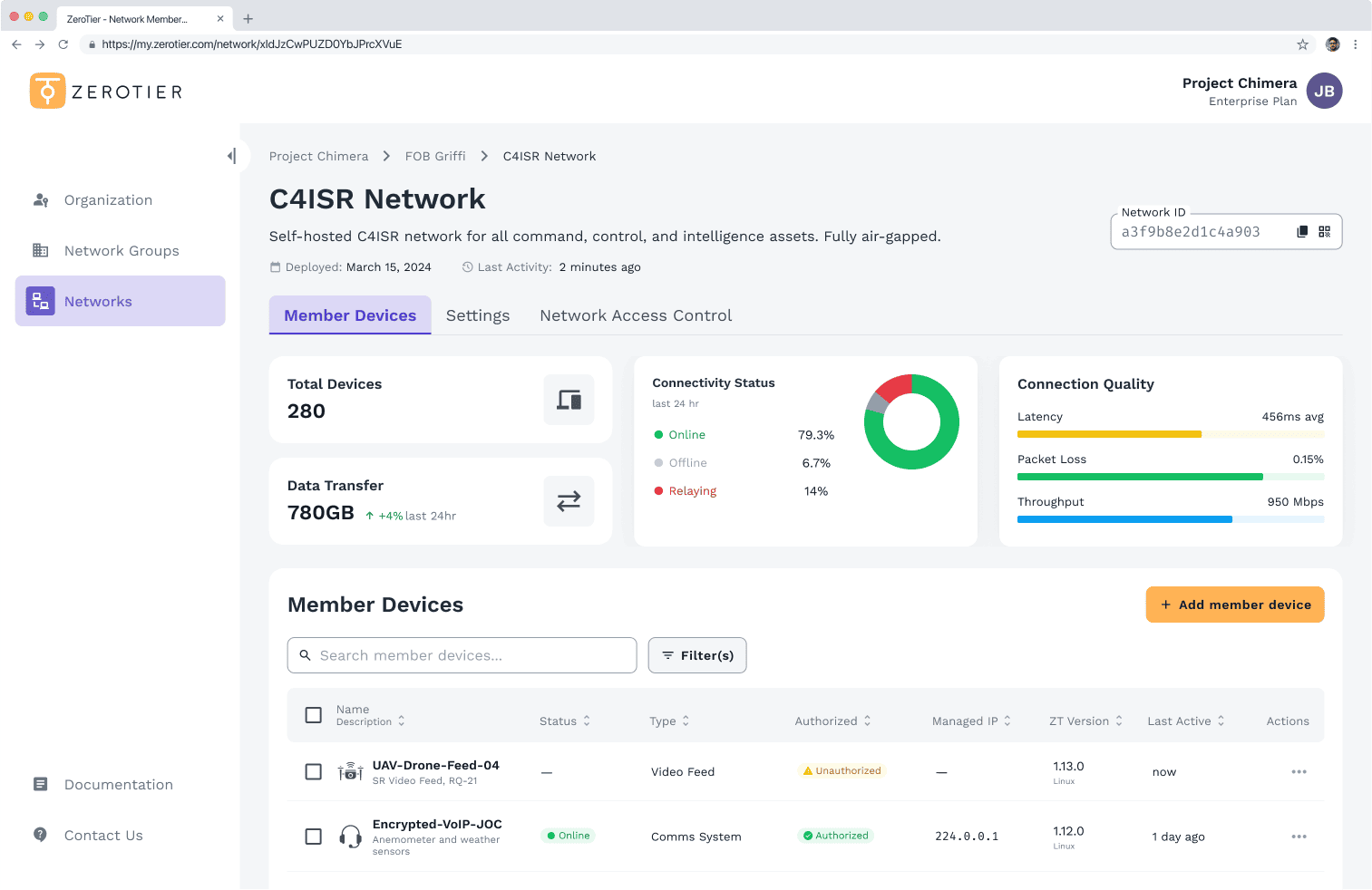
Task: Click the ZeroTier logo
Action: click(x=106, y=91)
